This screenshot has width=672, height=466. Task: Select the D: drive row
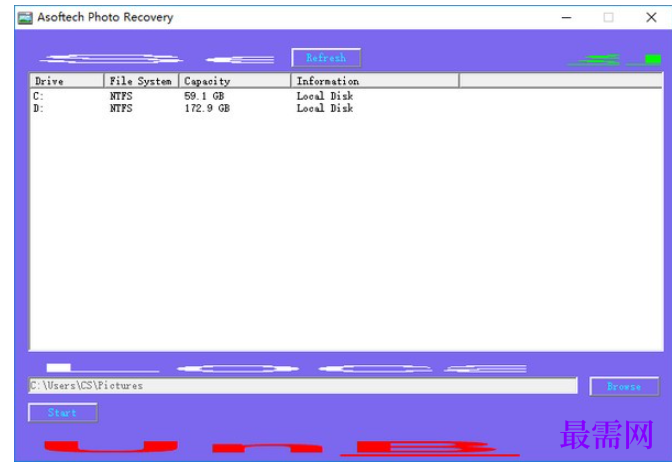tap(345, 108)
